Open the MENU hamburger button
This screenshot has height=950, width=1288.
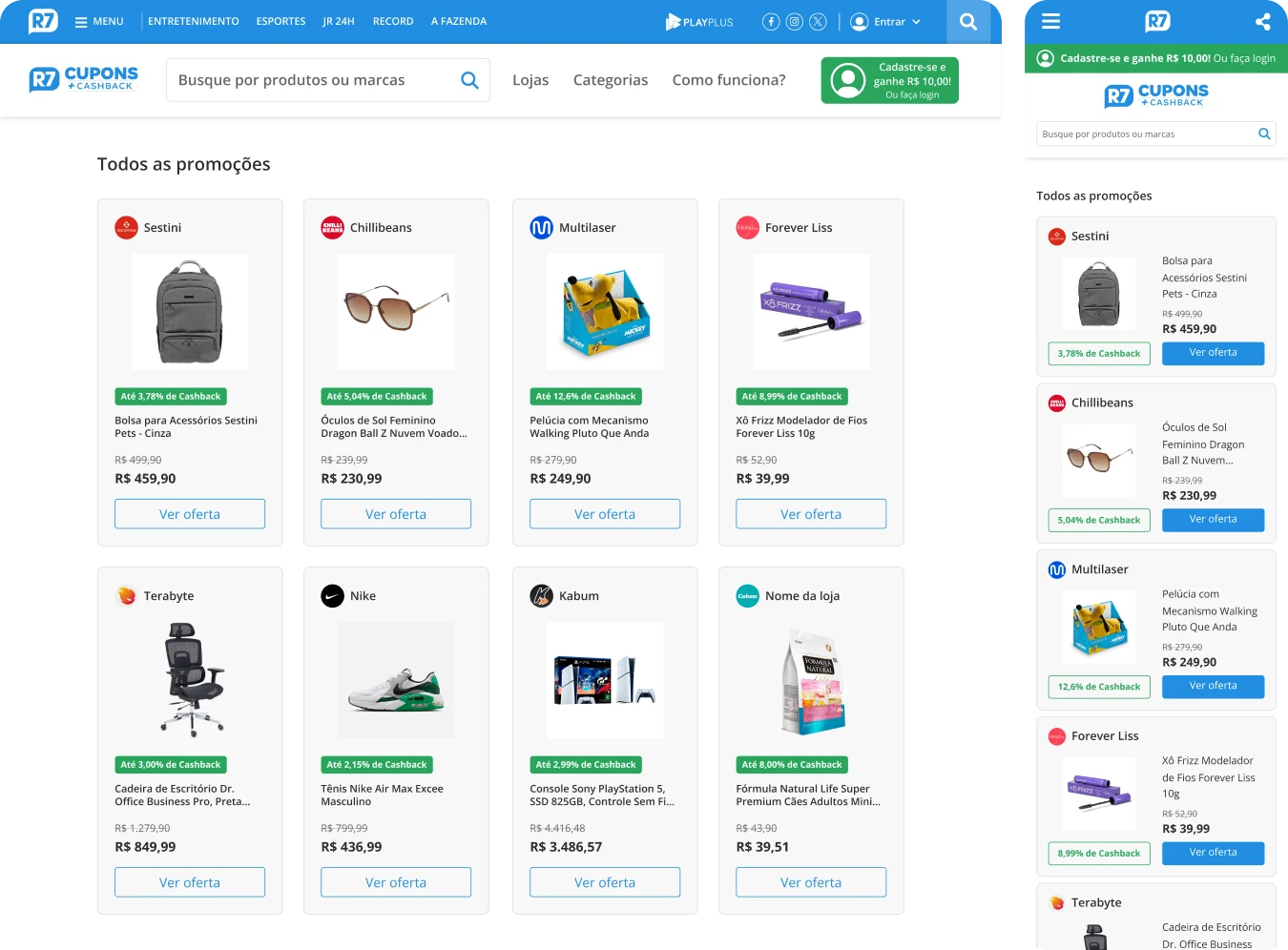click(x=99, y=21)
